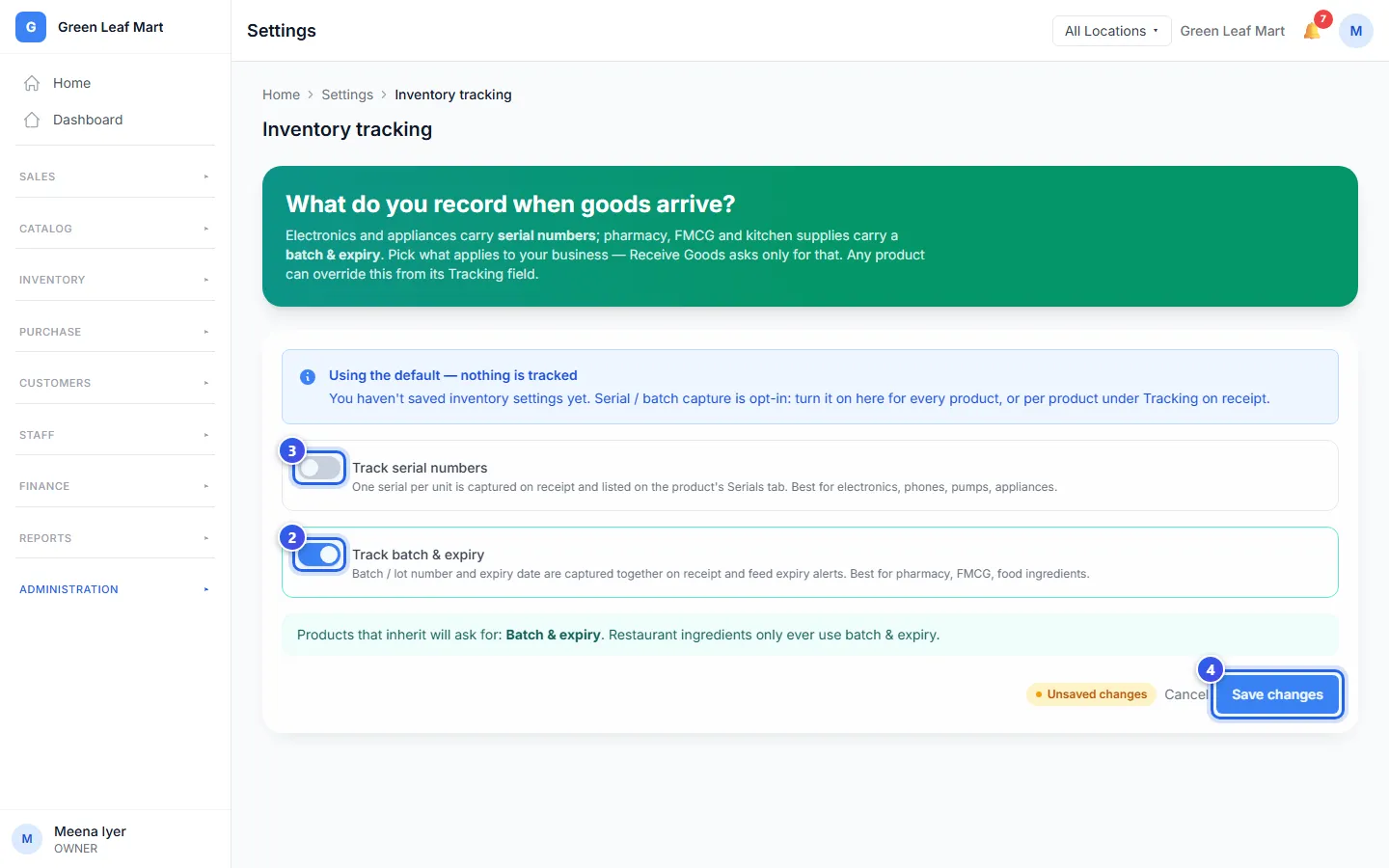The width and height of the screenshot is (1389, 868).
Task: Go to Home in the sidebar
Action: click(116, 83)
